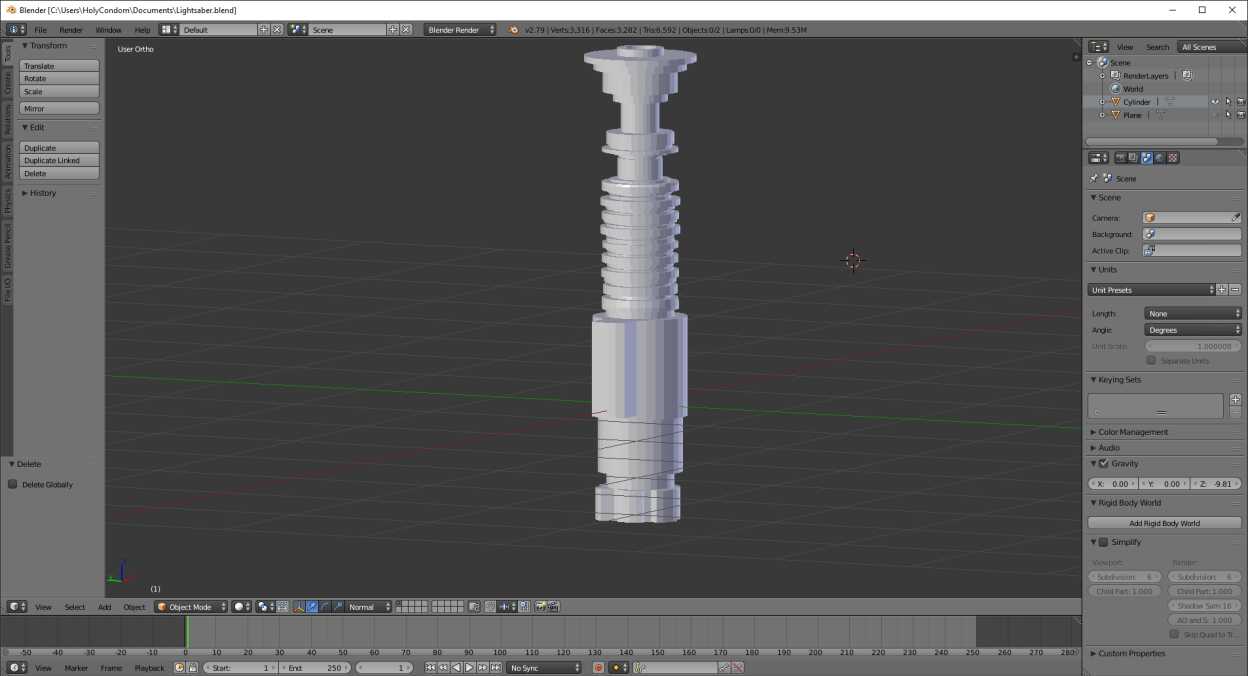Open the Render menu

(x=71, y=30)
